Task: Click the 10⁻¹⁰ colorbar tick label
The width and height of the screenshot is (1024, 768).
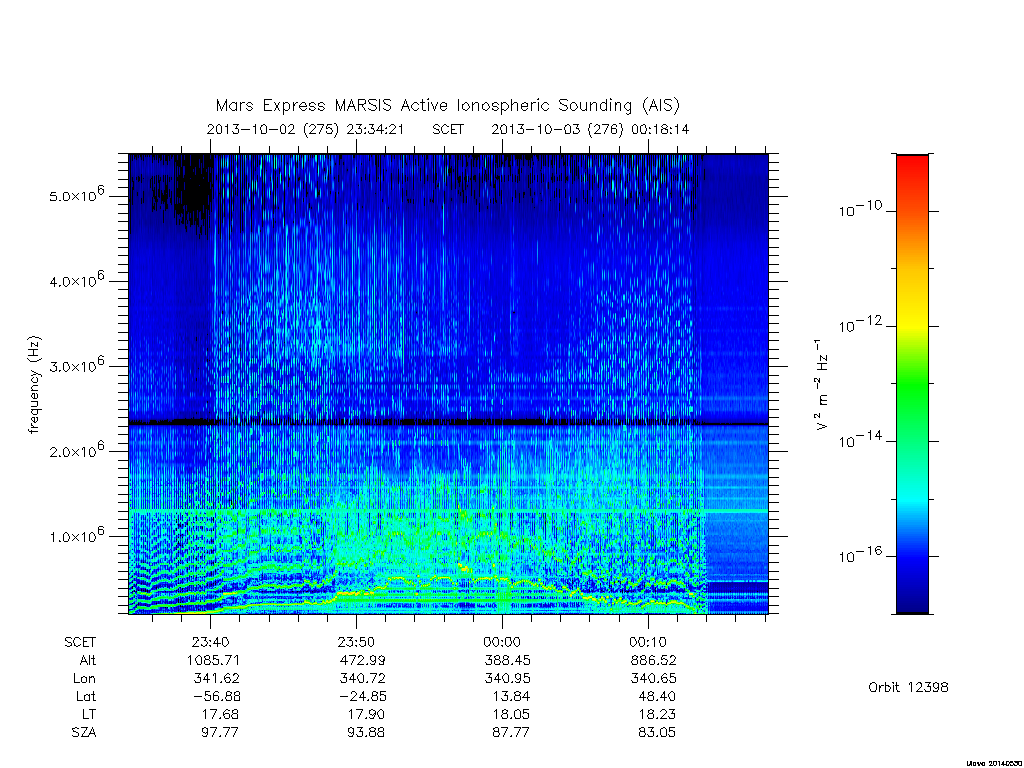Action: [x=860, y=210]
